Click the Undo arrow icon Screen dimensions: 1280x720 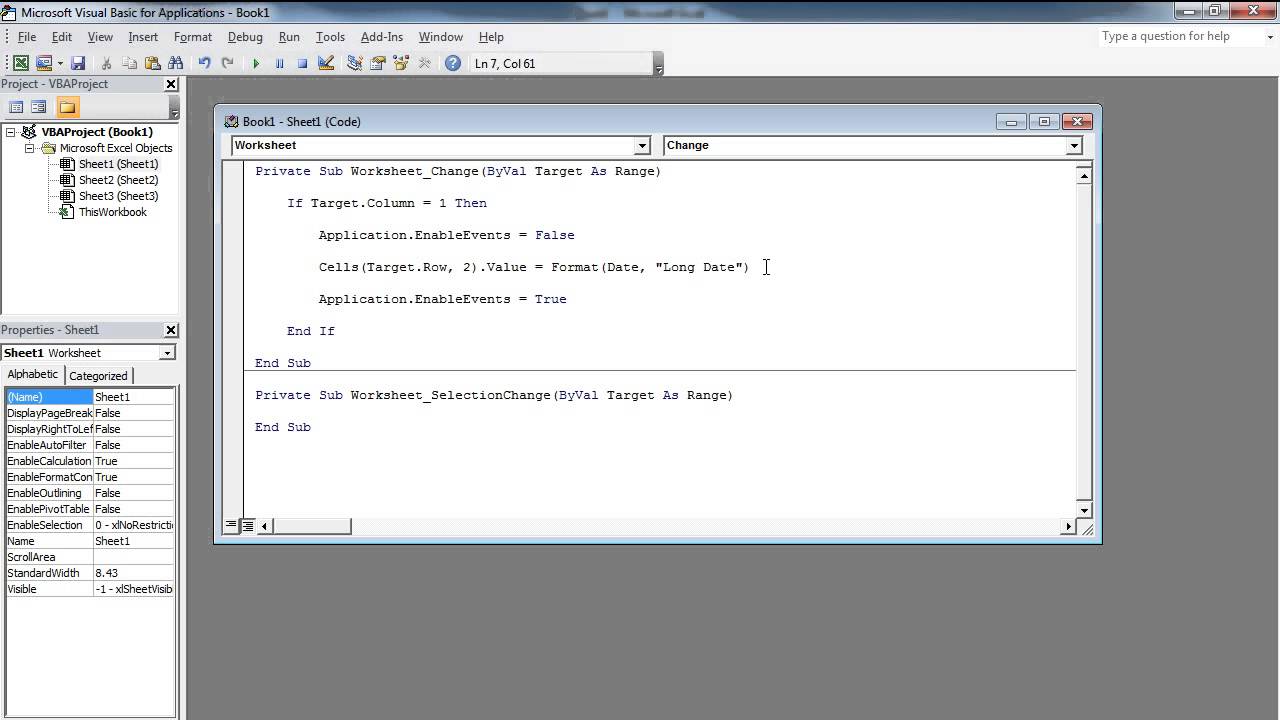(205, 63)
